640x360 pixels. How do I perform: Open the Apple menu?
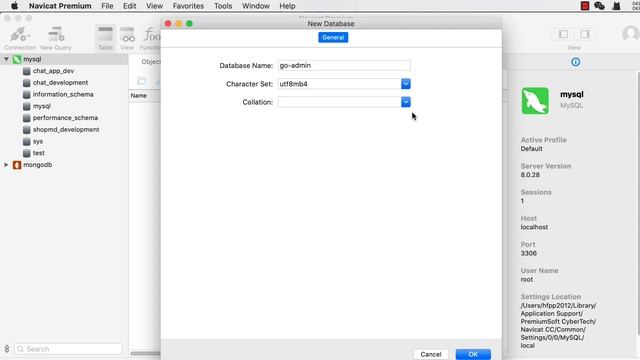click(14, 6)
